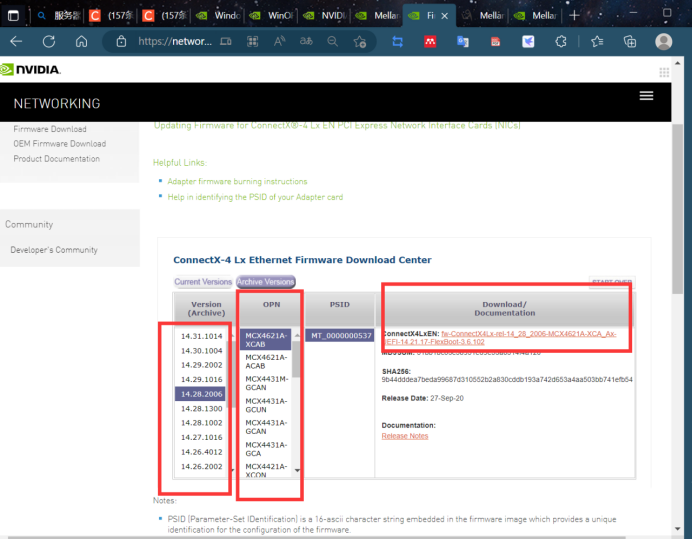
Task: Open the Extensions puzzle piece menu
Action: point(561,42)
